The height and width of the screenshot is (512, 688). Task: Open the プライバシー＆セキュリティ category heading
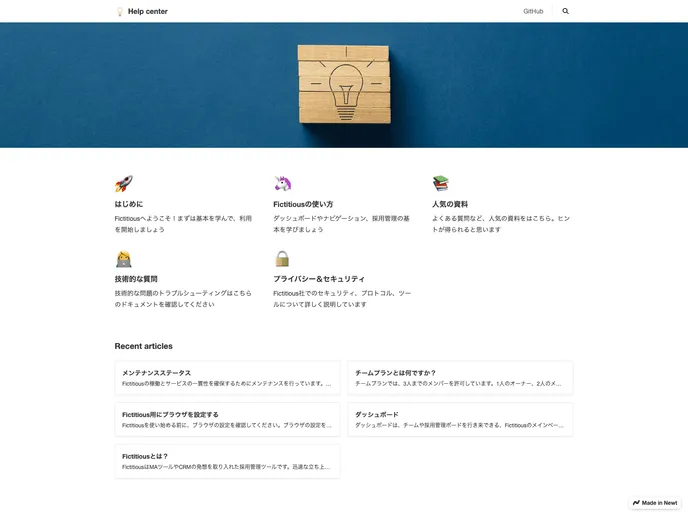point(319,279)
